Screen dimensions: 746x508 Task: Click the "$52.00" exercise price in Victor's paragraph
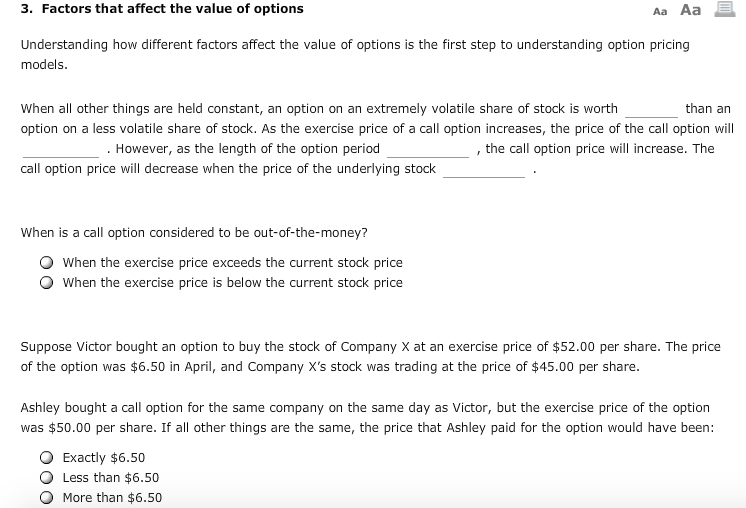point(573,347)
